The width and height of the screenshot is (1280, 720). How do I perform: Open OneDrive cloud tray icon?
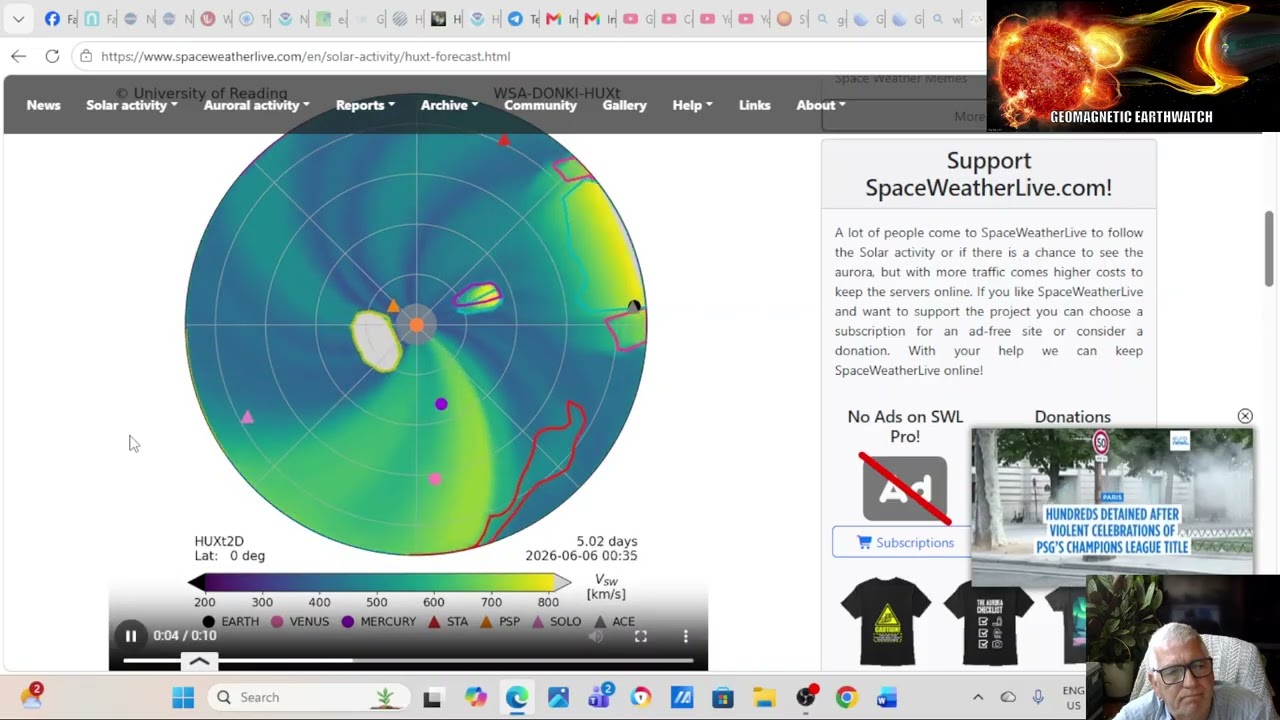click(1008, 697)
